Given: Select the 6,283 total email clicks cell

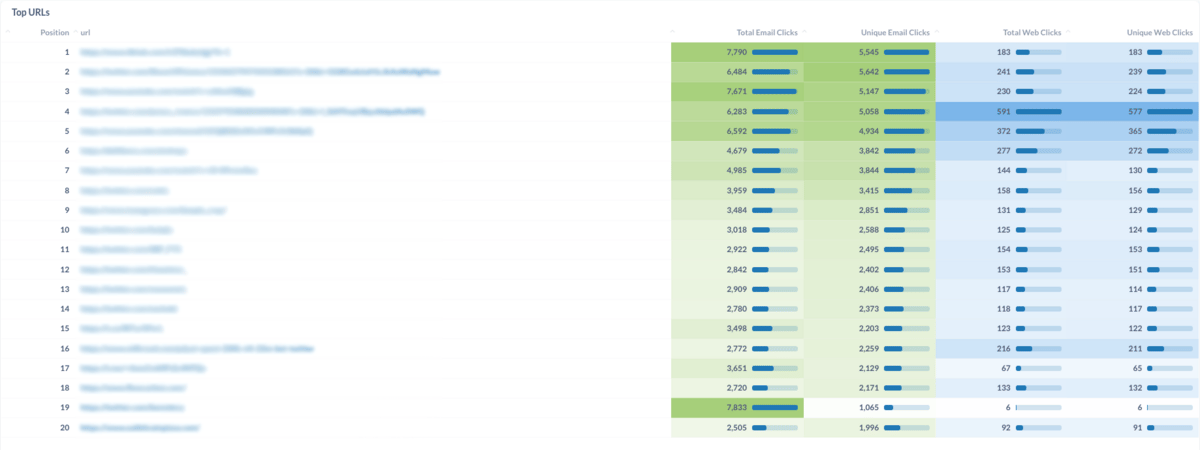Looking at the screenshot, I should point(735,111).
